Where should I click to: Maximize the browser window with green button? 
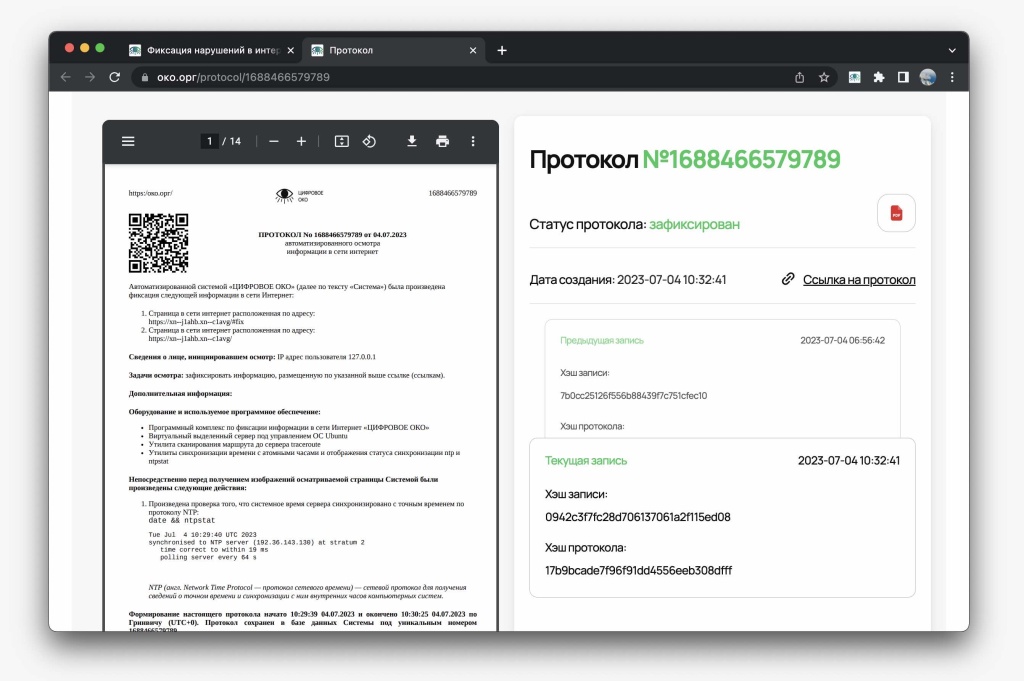tap(100, 48)
